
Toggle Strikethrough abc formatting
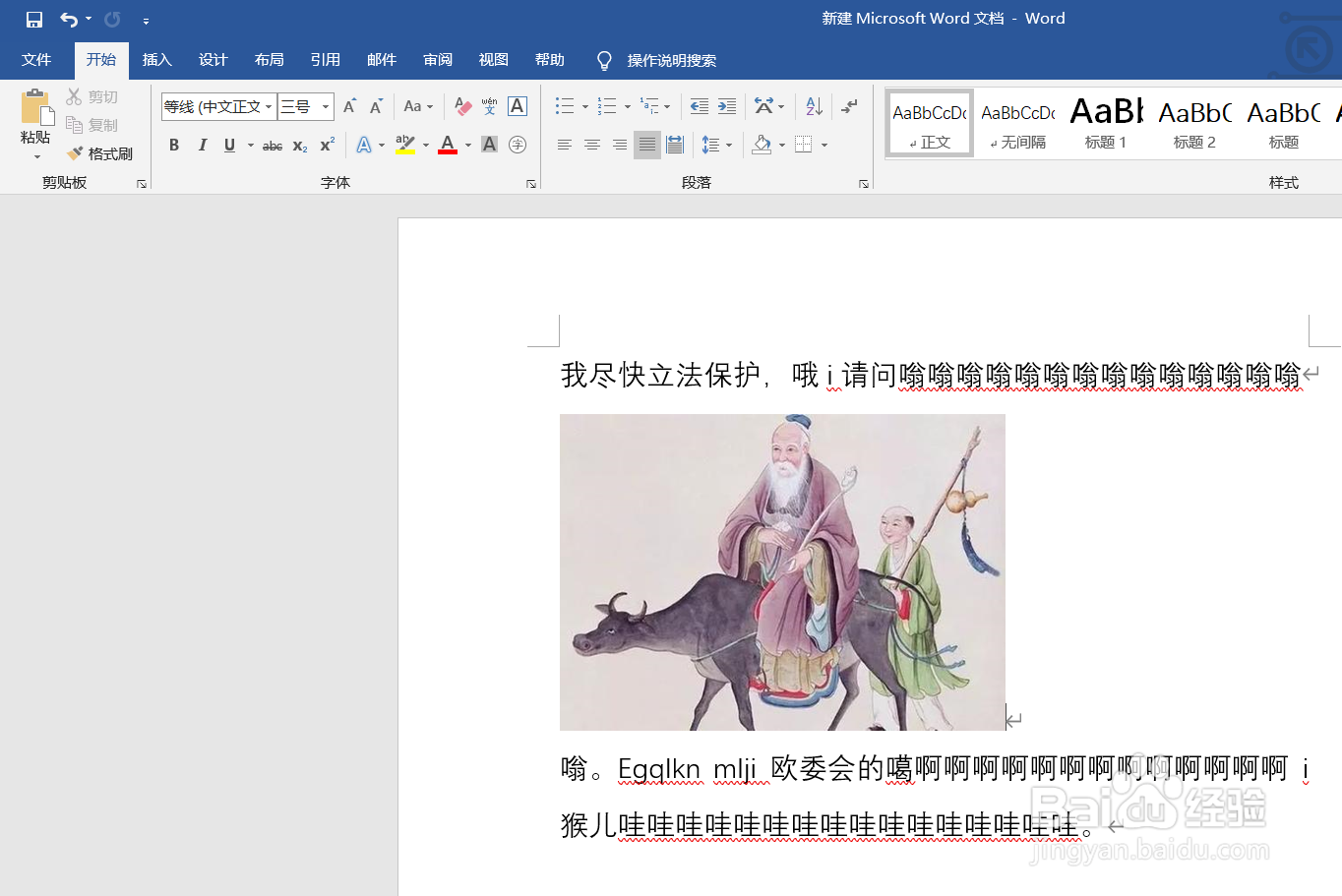pyautogui.click(x=273, y=146)
